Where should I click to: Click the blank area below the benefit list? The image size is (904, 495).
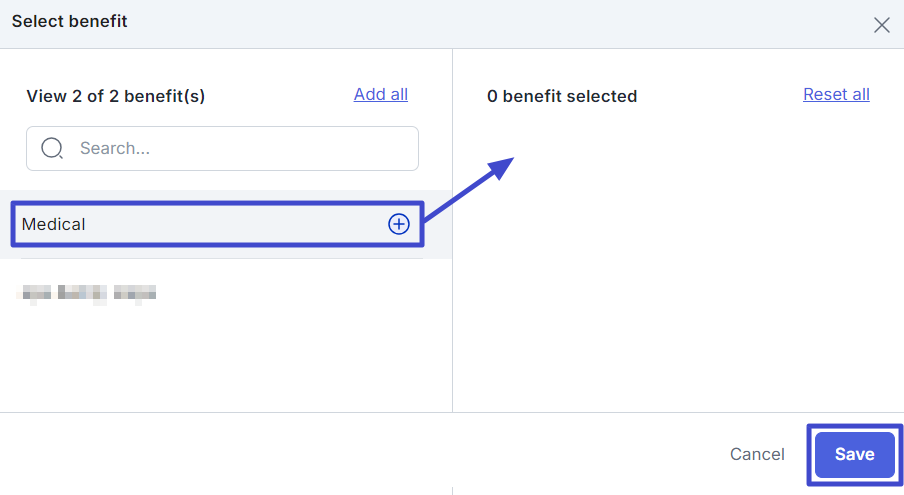click(x=225, y=365)
